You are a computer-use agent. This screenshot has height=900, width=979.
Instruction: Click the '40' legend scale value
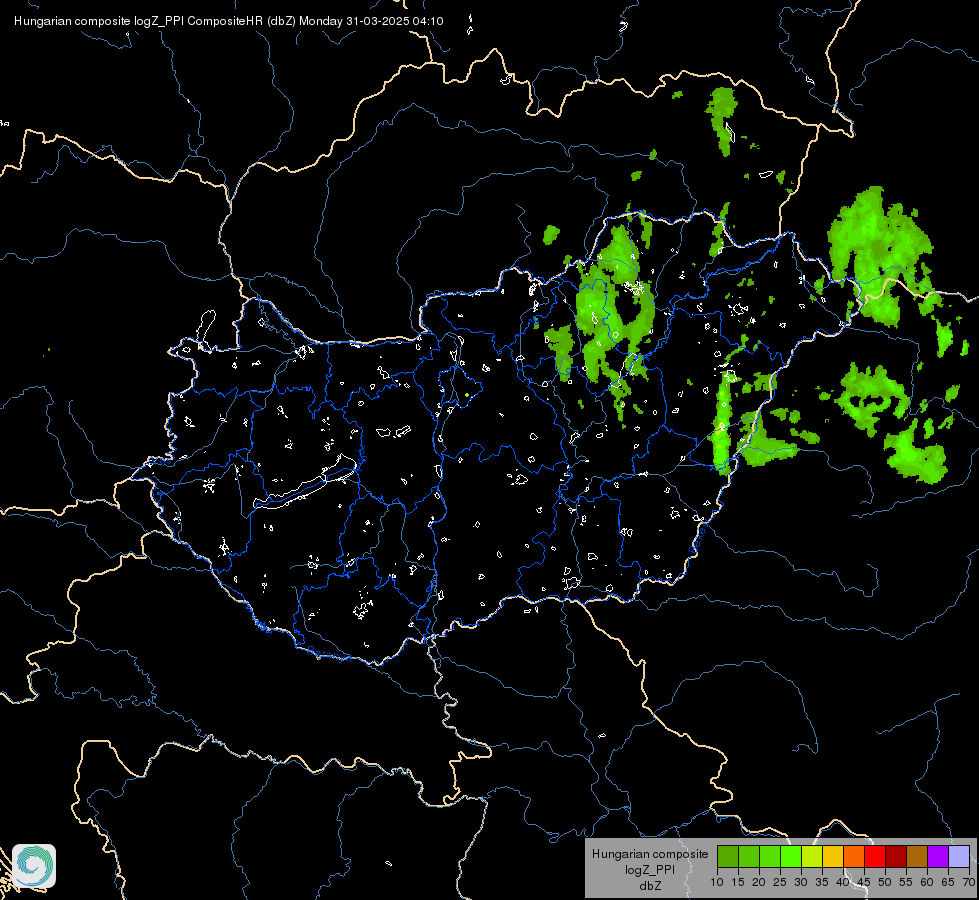(843, 883)
